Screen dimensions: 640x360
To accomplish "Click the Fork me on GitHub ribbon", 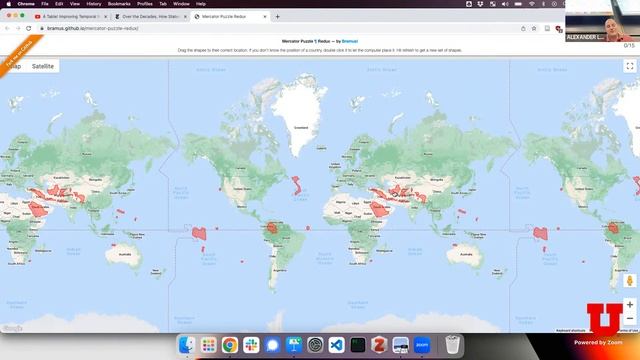I will (20, 55).
